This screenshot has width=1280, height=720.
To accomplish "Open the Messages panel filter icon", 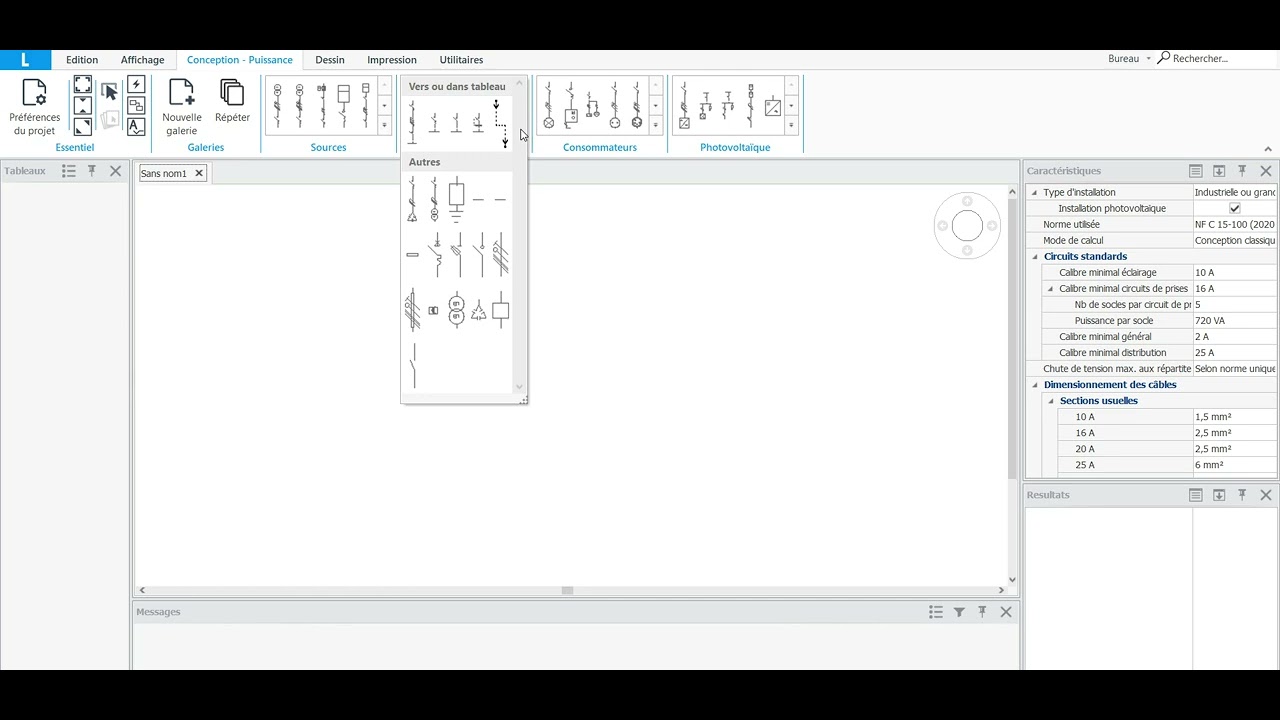I will pos(959,612).
